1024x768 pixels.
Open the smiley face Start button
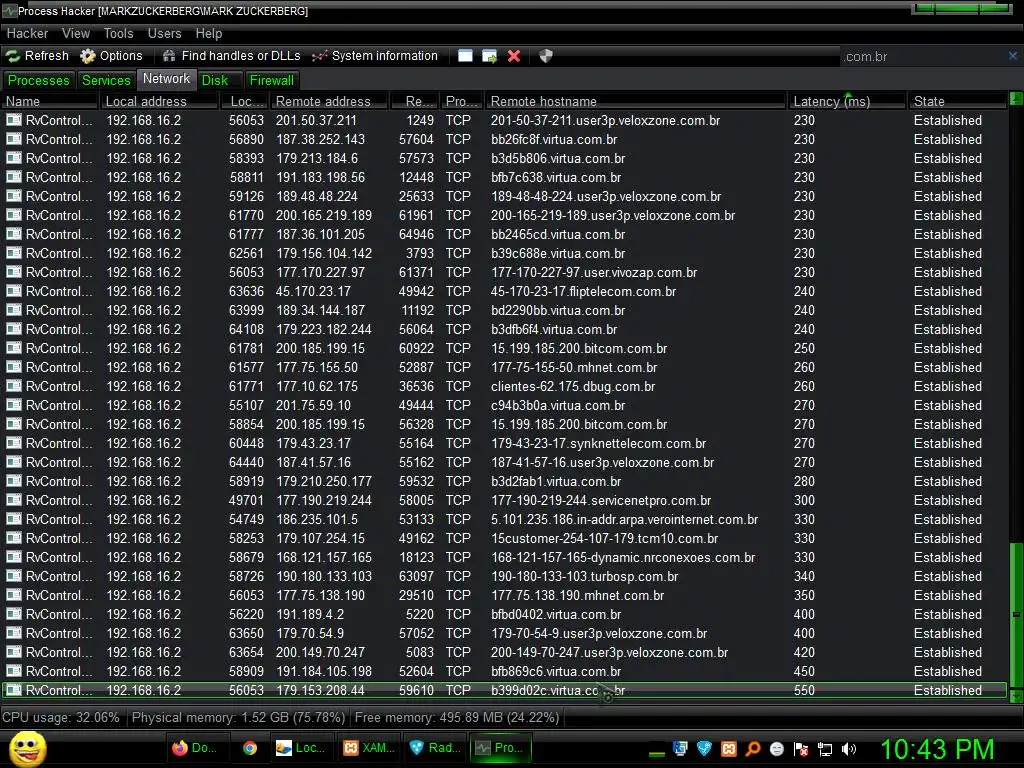pyautogui.click(x=27, y=748)
